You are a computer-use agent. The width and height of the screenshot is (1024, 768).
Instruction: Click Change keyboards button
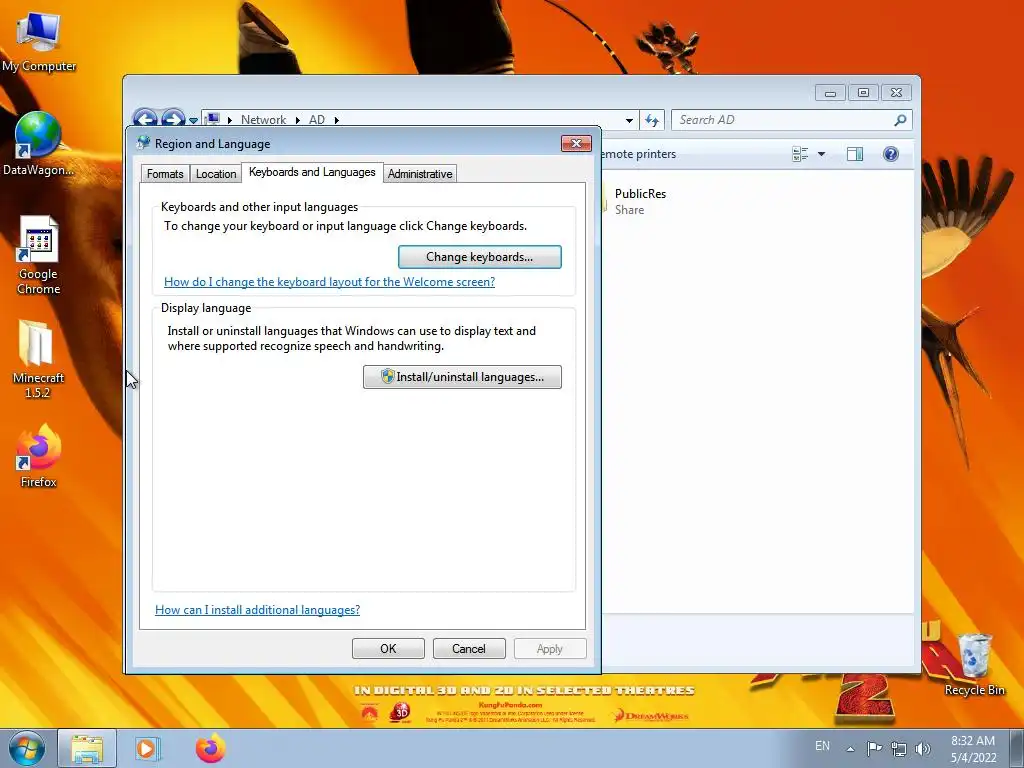(479, 257)
